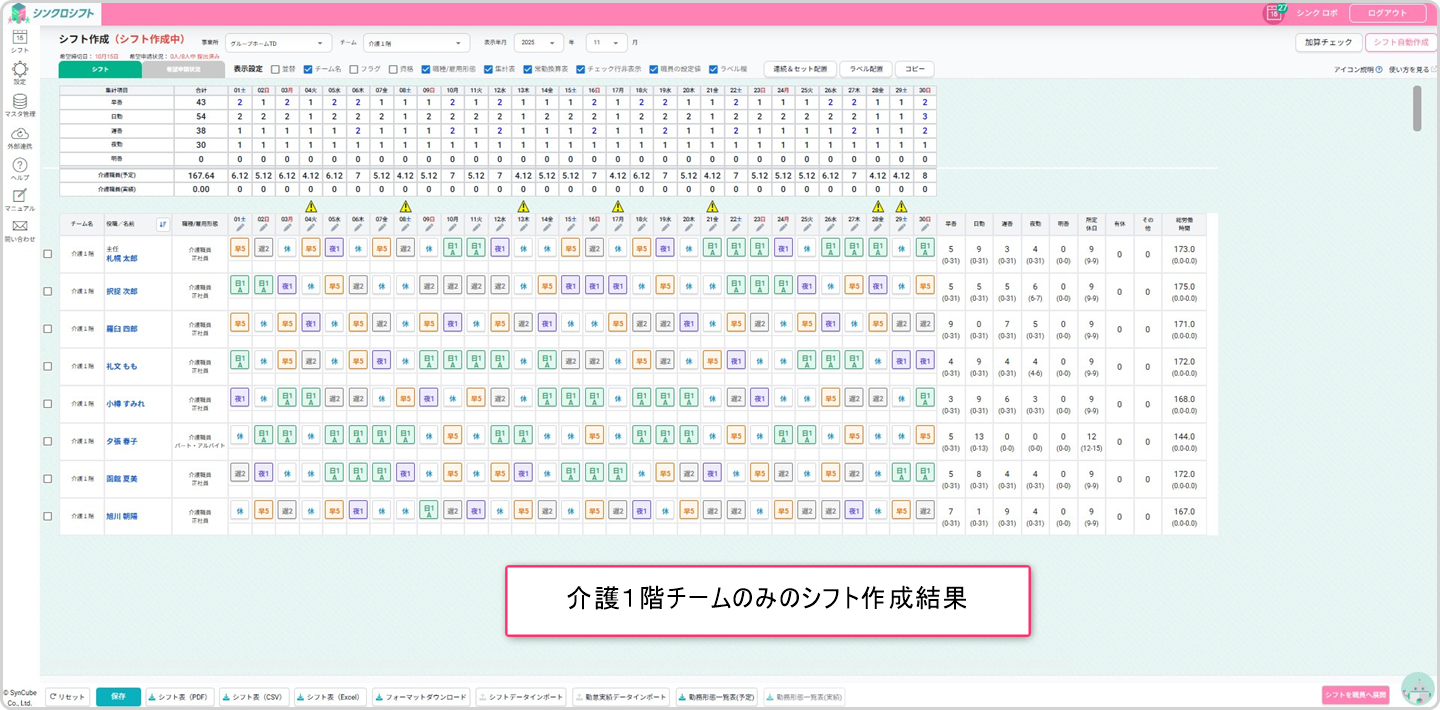Open the ヘルプ question mark icon
This screenshot has width=1440, height=710.
coord(19,166)
